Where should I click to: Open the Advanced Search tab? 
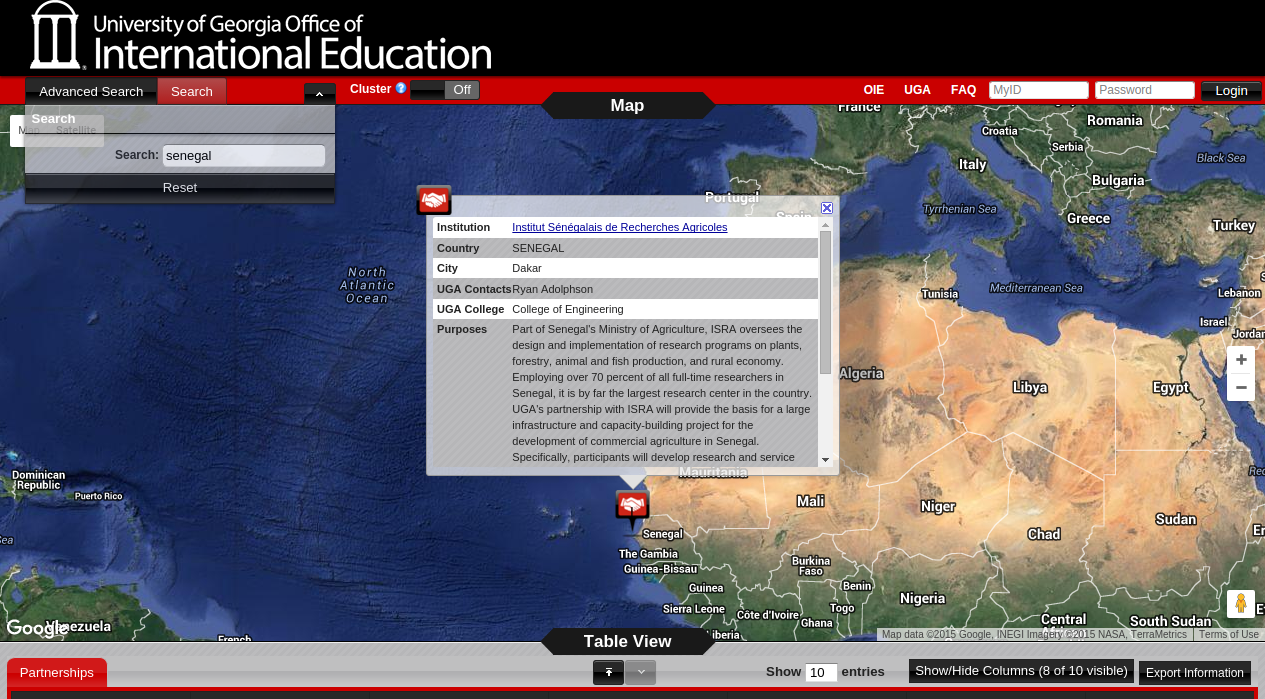tap(91, 91)
